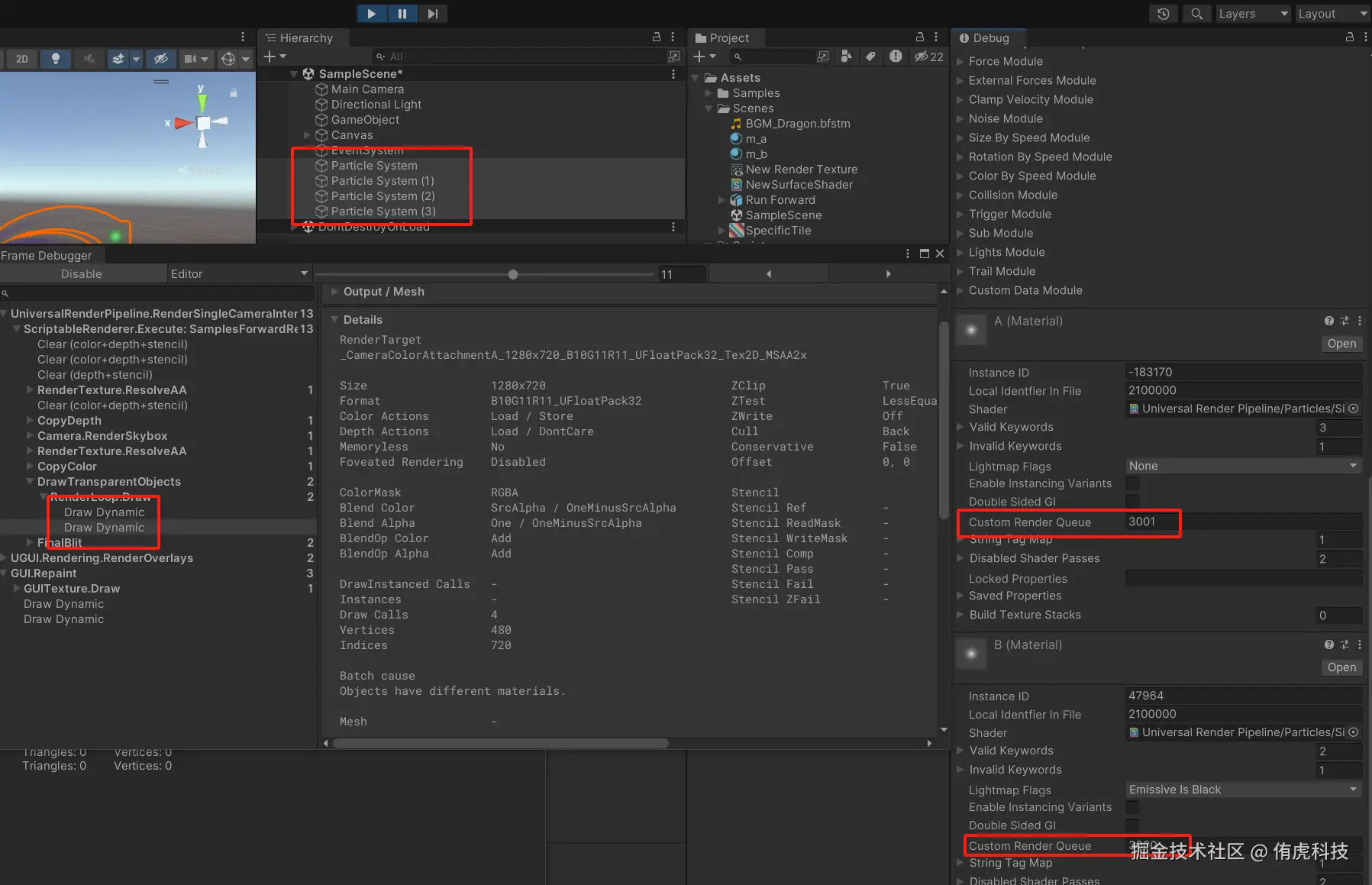Click the Project search-by-type icon
This screenshot has height=885, width=1372.
click(846, 57)
